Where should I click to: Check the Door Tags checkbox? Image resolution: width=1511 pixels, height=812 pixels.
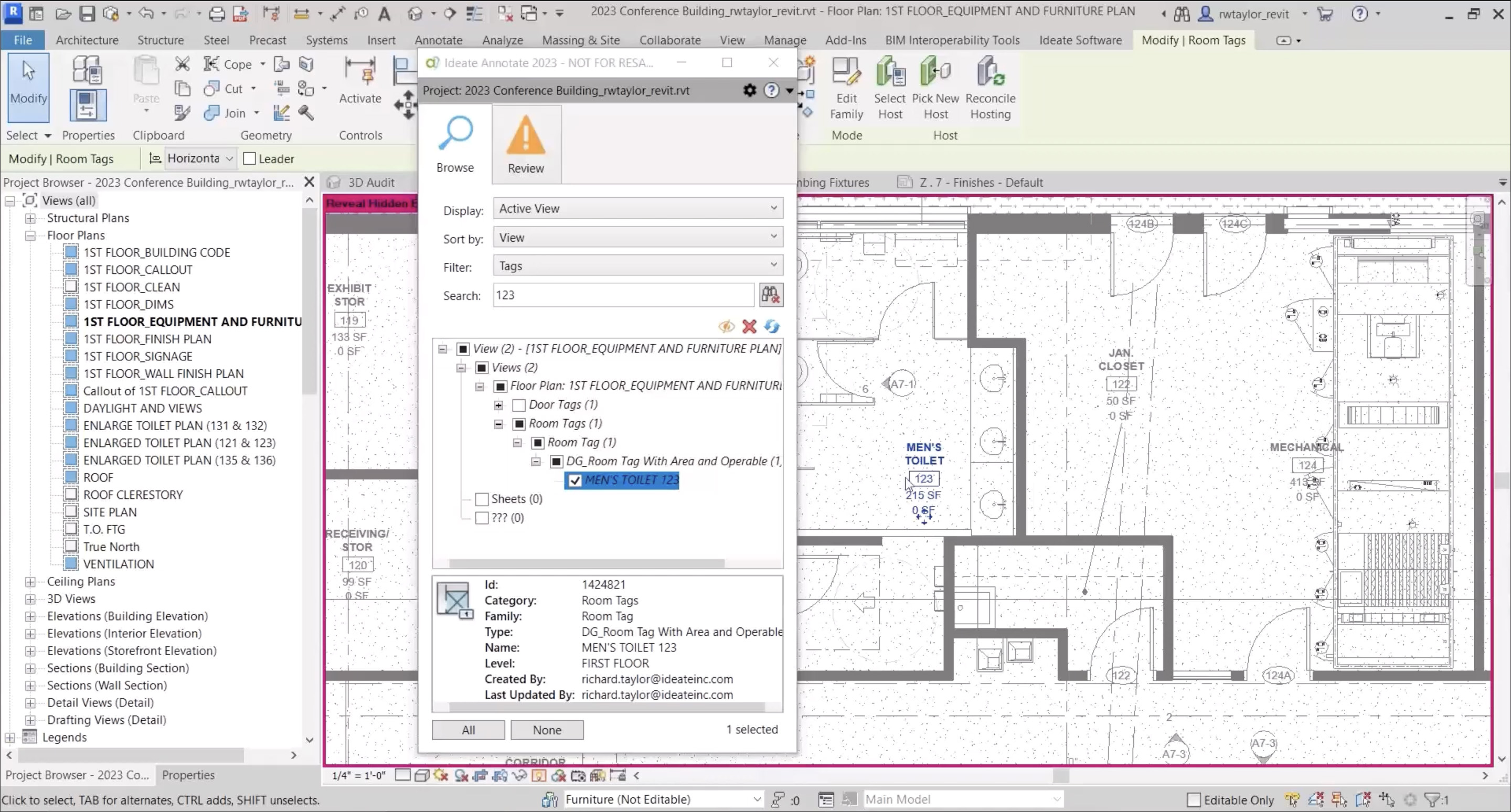(x=518, y=405)
